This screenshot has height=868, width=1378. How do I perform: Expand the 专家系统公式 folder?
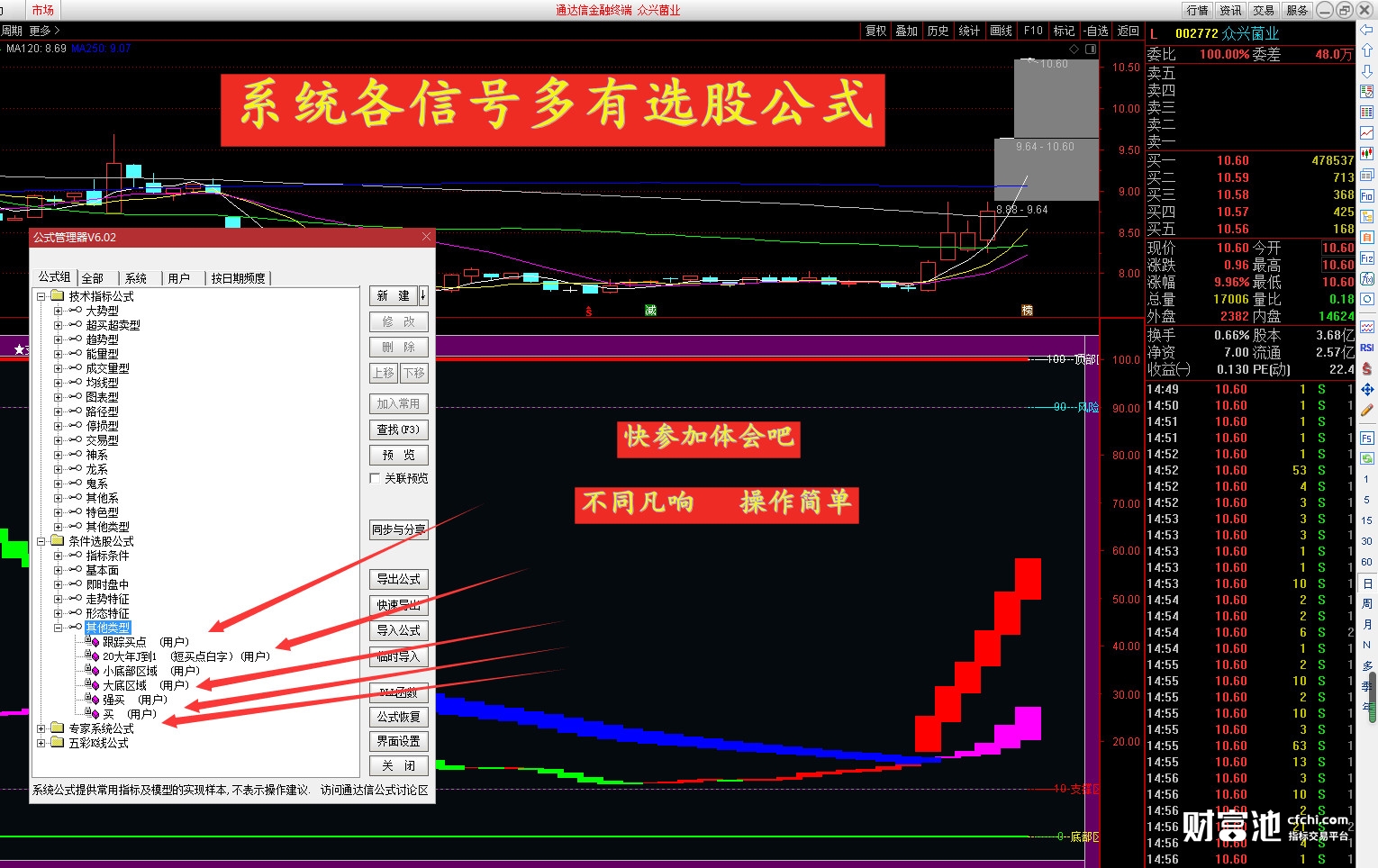tap(41, 728)
